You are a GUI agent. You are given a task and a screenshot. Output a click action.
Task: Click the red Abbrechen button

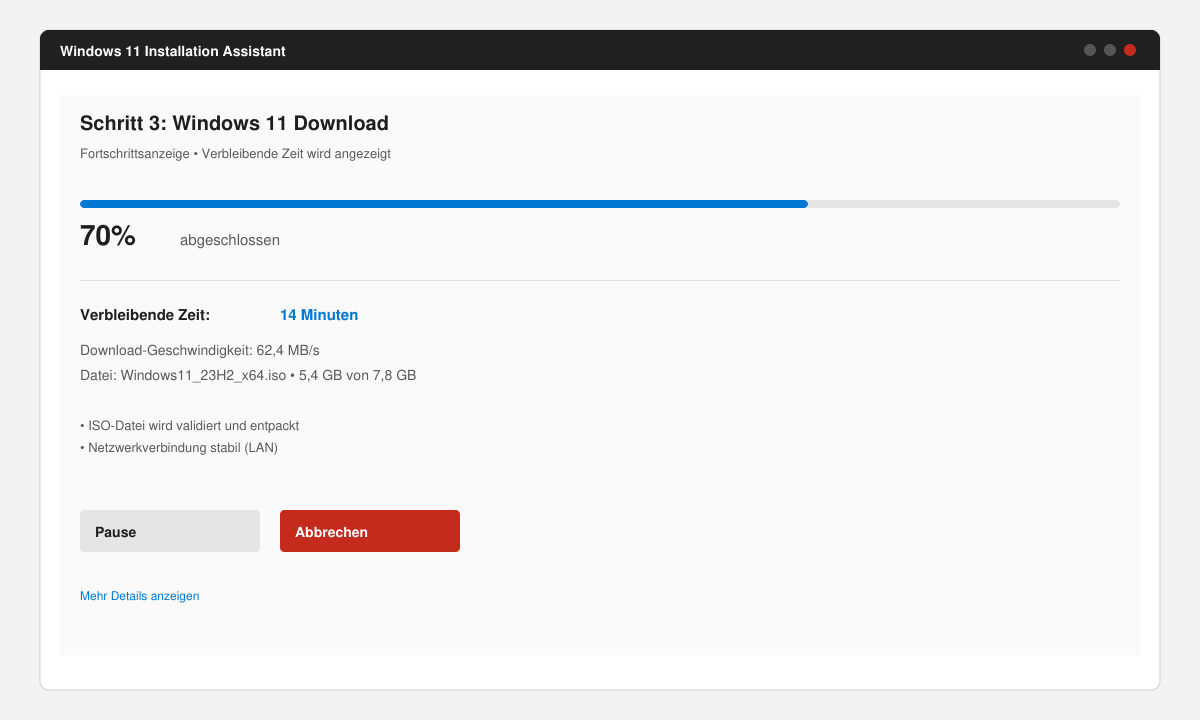coord(370,531)
